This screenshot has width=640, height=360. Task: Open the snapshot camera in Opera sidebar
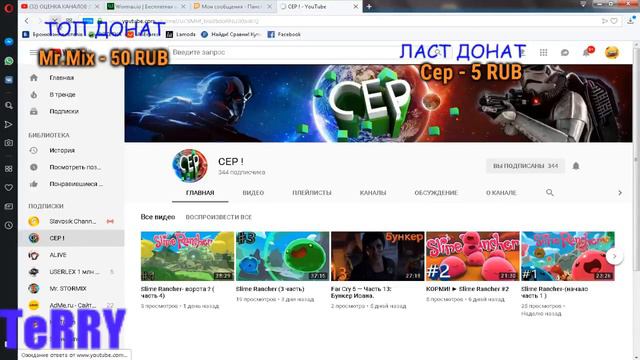click(9, 143)
